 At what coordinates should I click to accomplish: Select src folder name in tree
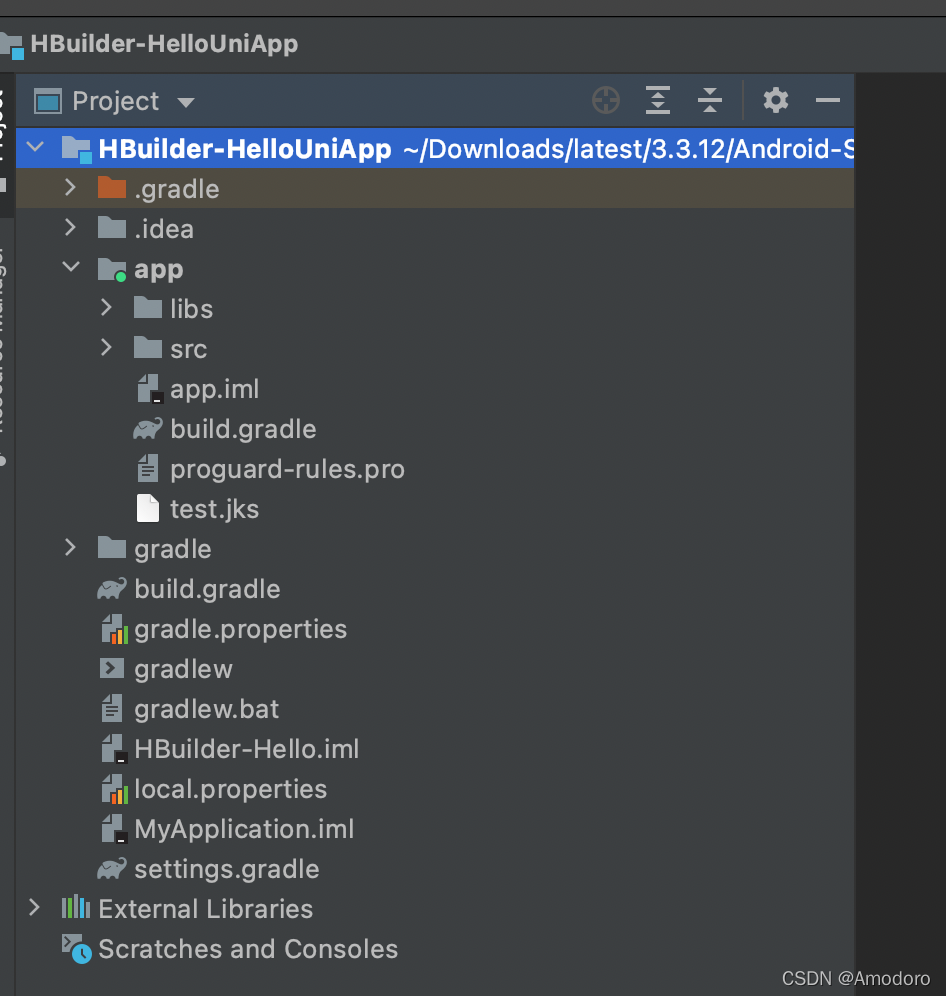189,349
